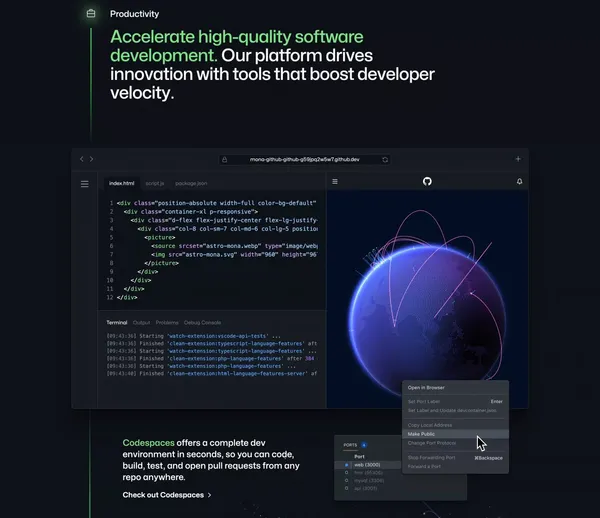Screen dimensions: 600x518
Task: Select the mysql (3306) port row
Action: 368,481
